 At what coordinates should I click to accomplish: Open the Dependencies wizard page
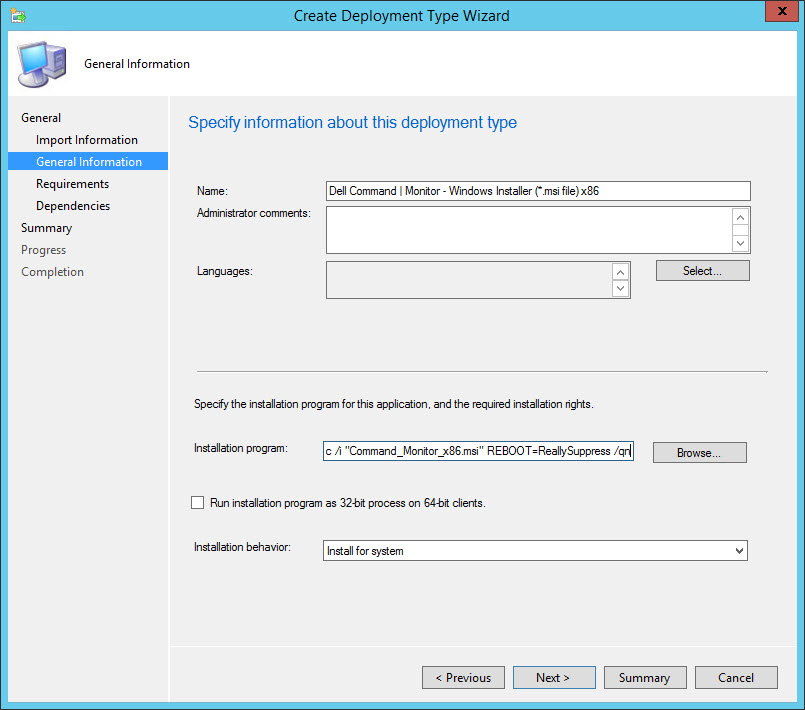point(73,206)
